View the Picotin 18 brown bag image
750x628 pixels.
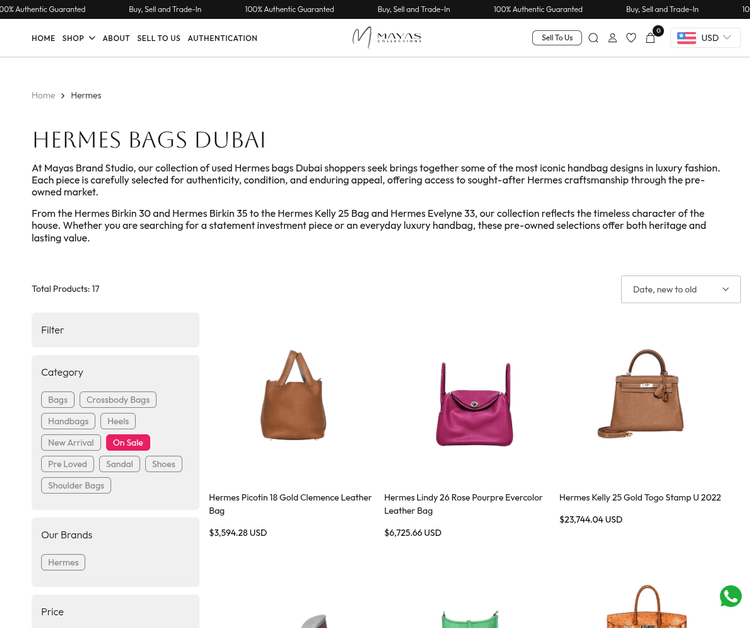tap(293, 395)
